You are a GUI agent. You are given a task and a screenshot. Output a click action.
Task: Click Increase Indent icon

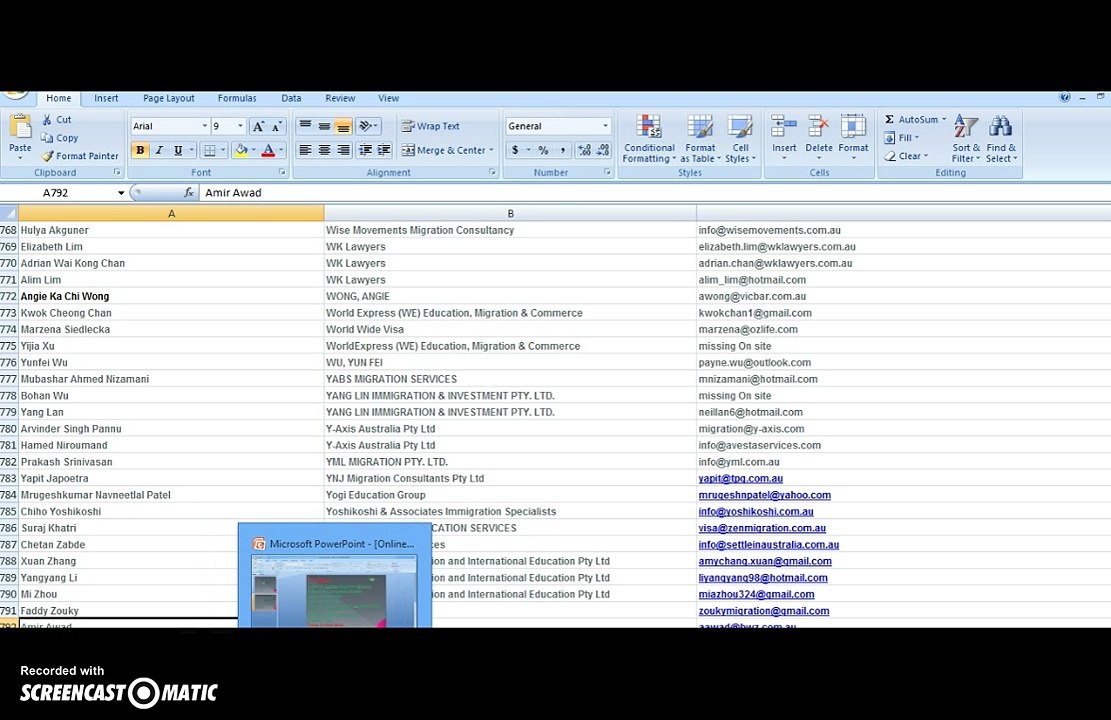384,150
